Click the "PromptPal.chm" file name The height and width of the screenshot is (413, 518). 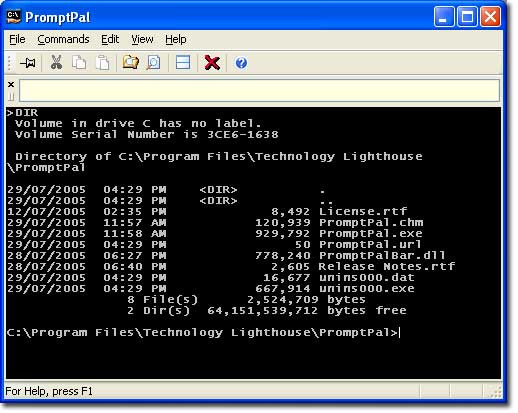pyautogui.click(x=371, y=222)
